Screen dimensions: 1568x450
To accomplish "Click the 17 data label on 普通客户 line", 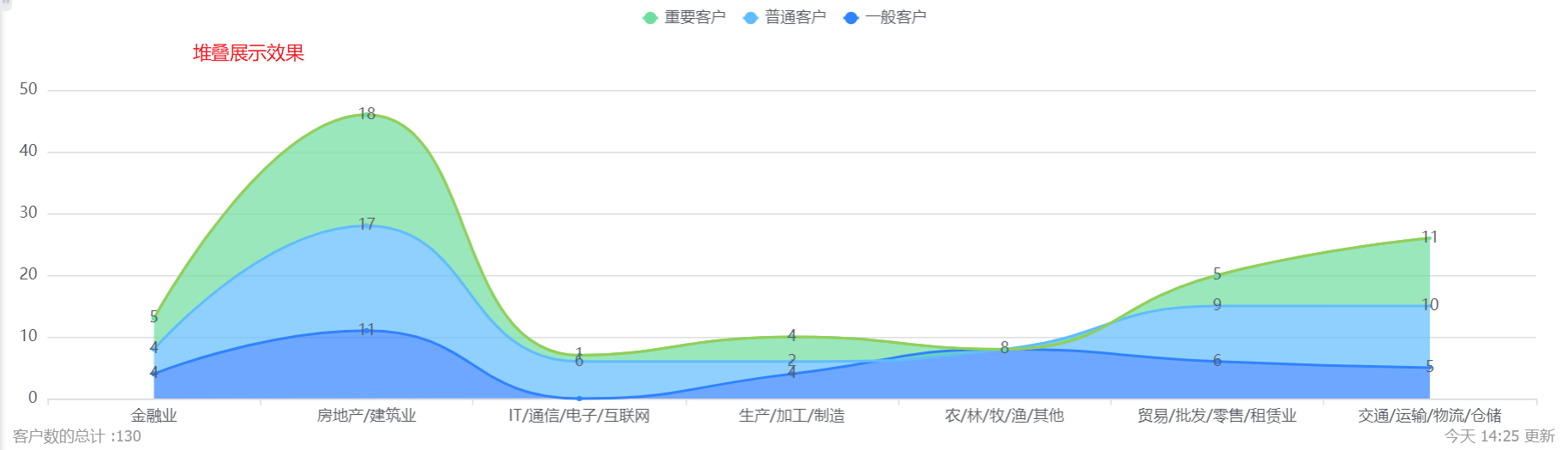I will [x=367, y=225].
